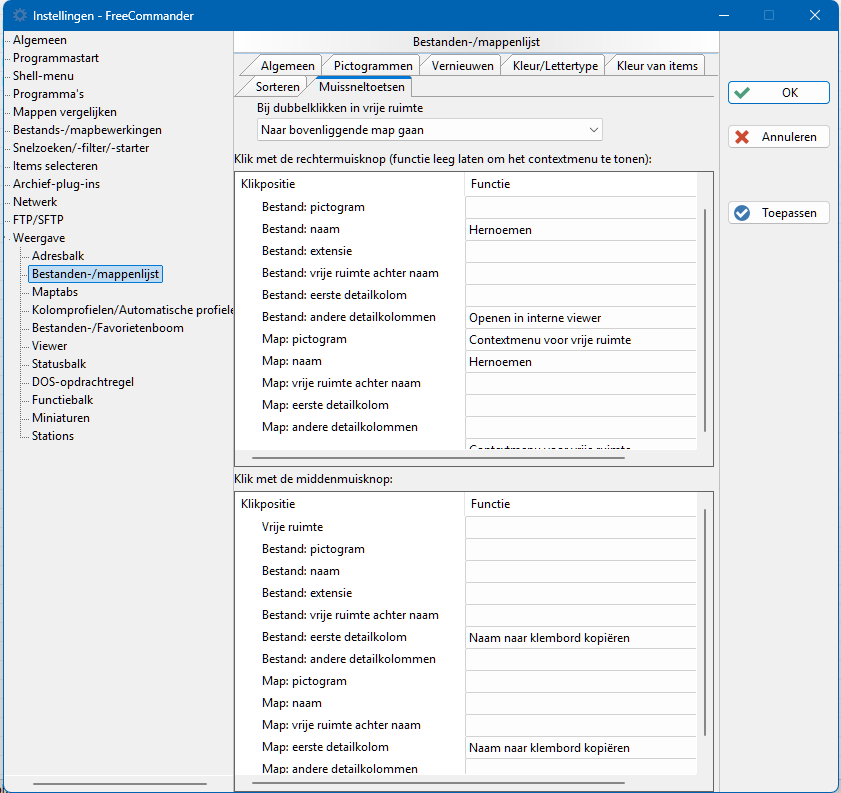Select Kolomprofielen/Automatische profielen item
841x793 pixels.
[x=132, y=310]
